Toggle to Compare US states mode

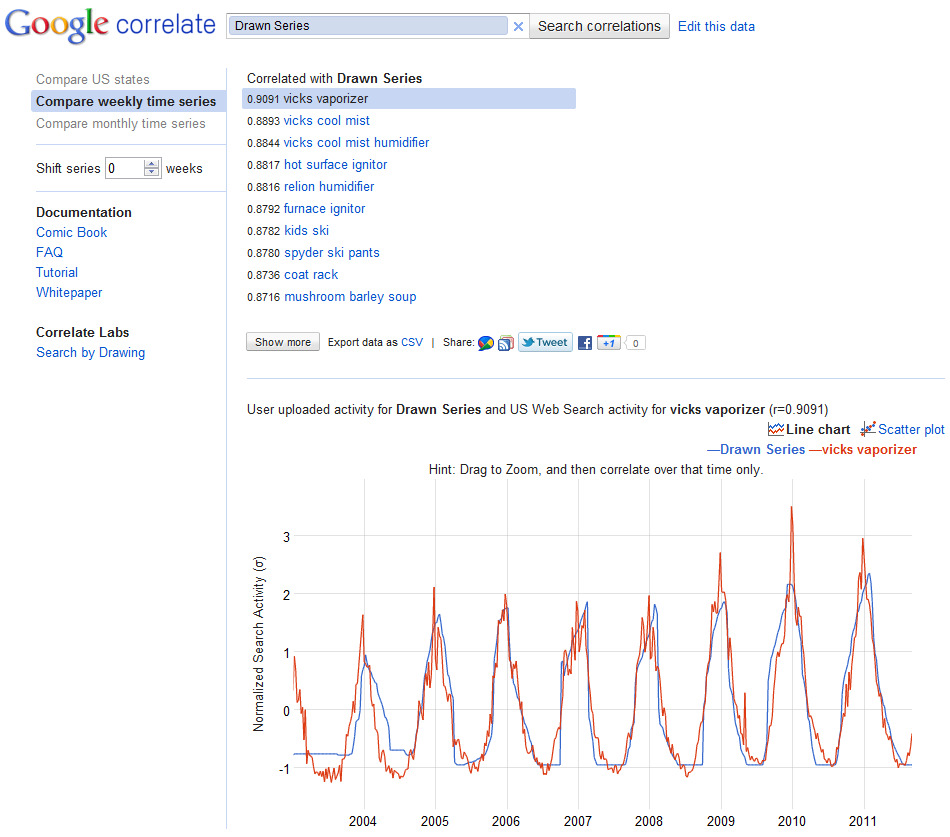point(92,79)
